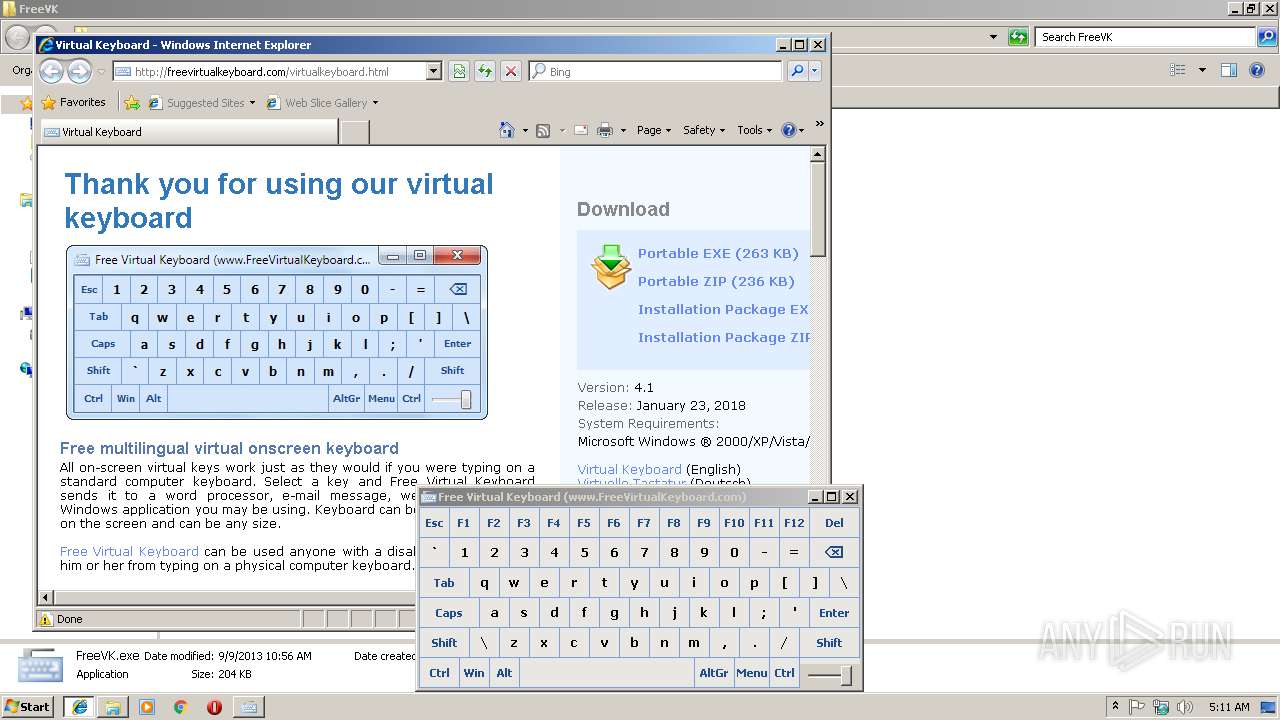The image size is (1280, 720).
Task: Click the RSS Feeds icon
Action: (543, 130)
